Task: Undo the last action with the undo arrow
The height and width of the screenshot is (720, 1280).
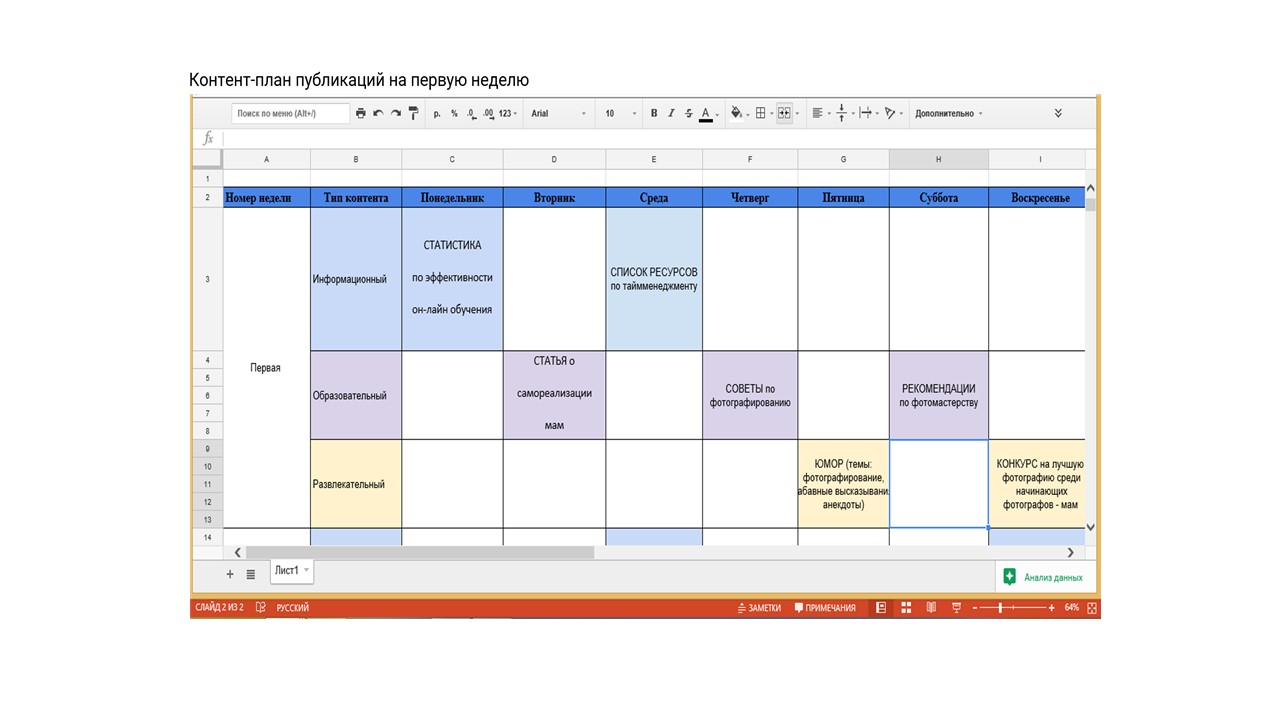Action: 378,114
